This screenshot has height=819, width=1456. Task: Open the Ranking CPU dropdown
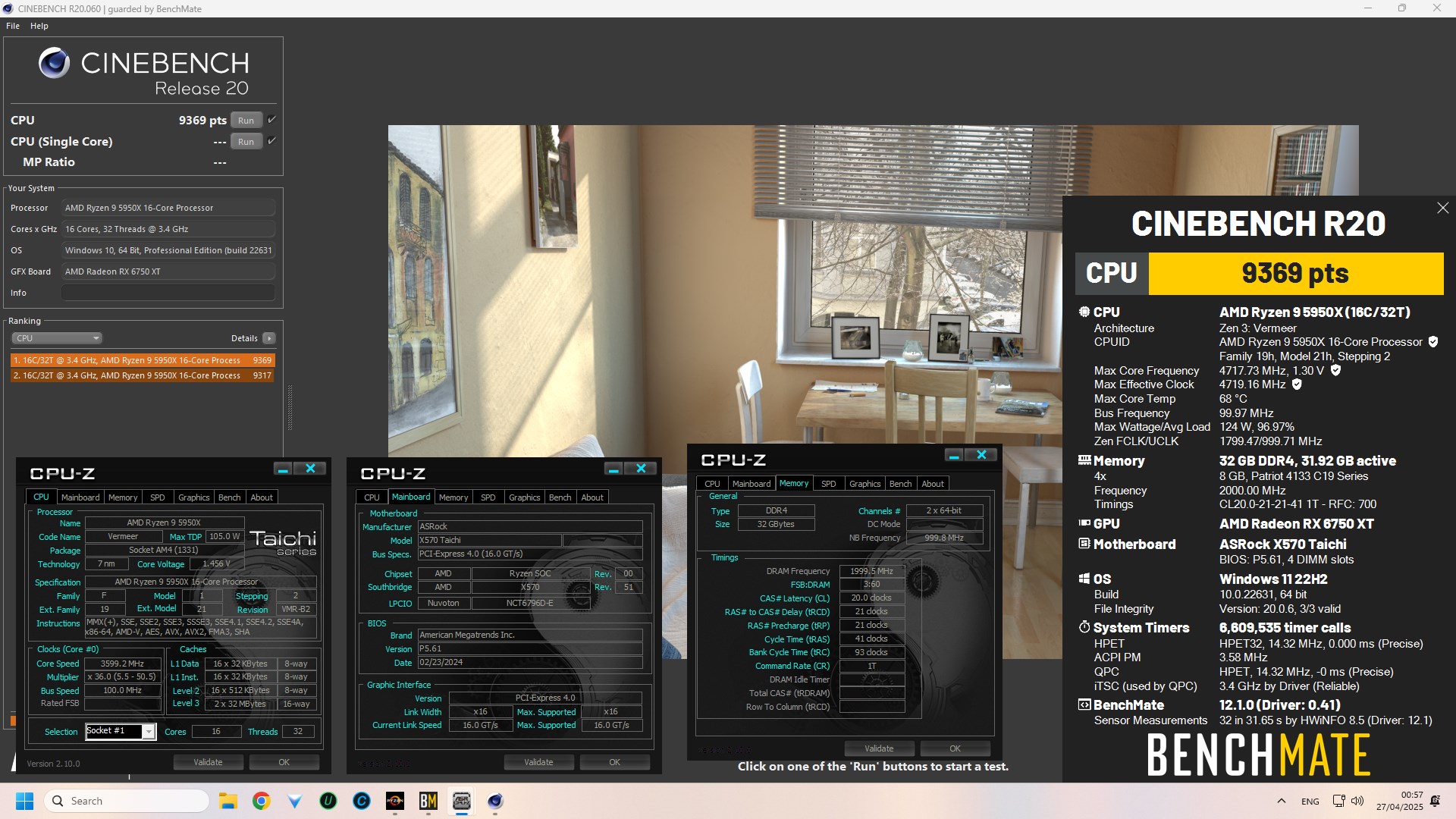(57, 338)
